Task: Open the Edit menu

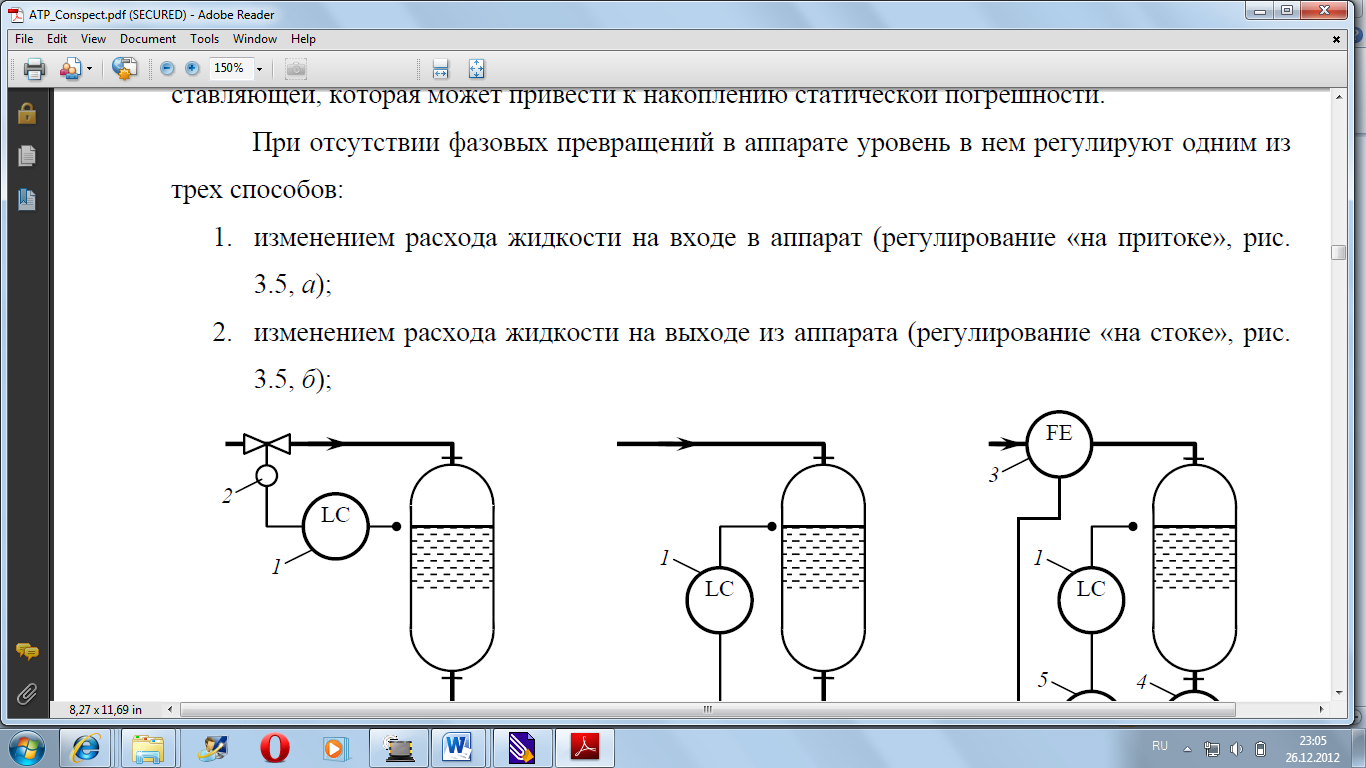Action: 57,39
